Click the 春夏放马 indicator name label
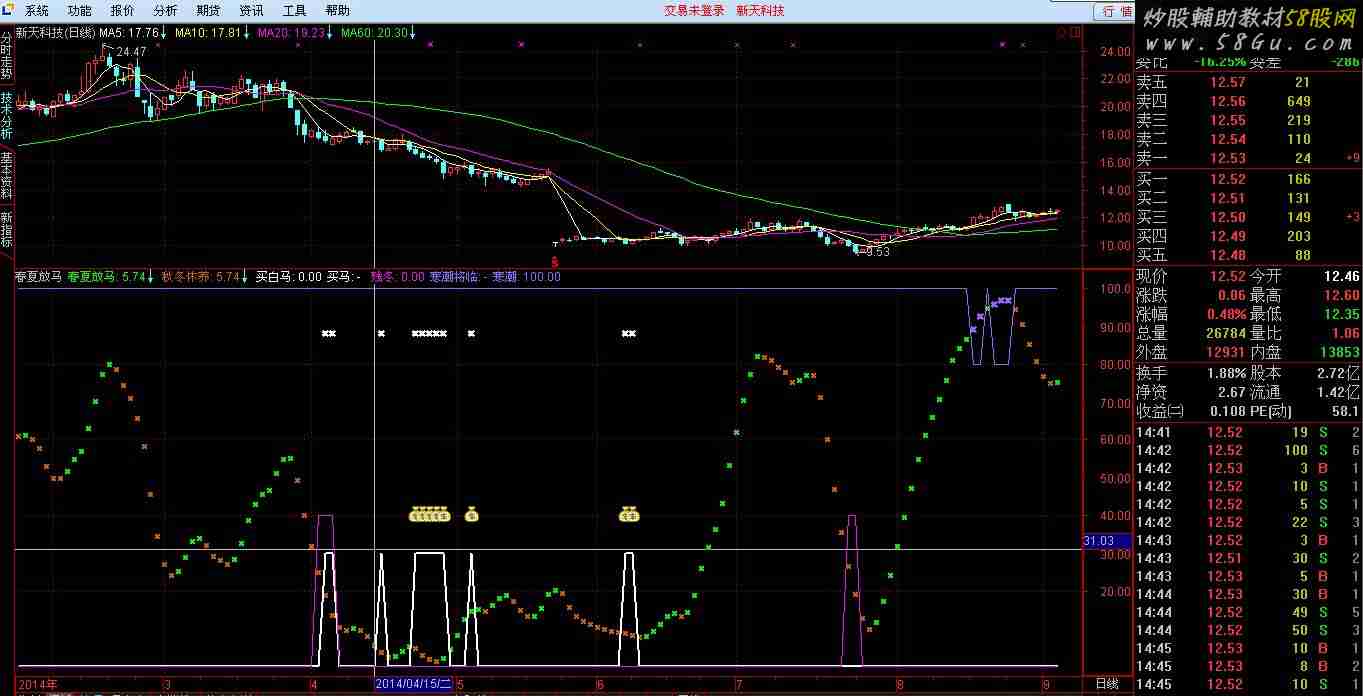Image resolution: width=1363 pixels, height=696 pixels. [39, 277]
